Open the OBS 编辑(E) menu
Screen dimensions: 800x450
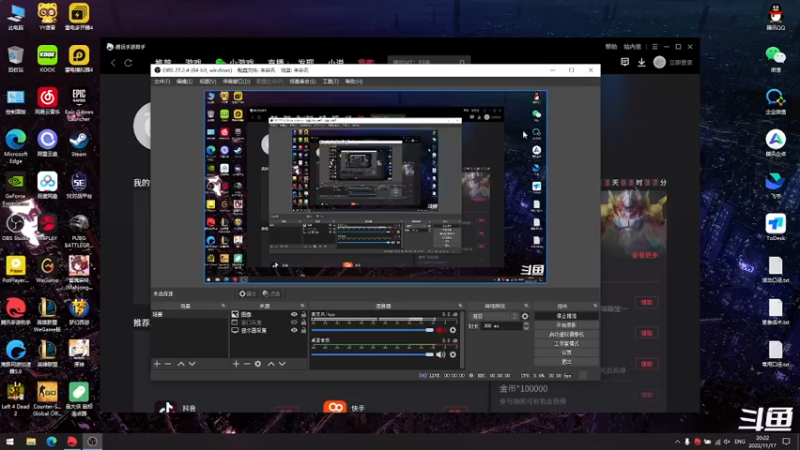pos(184,82)
